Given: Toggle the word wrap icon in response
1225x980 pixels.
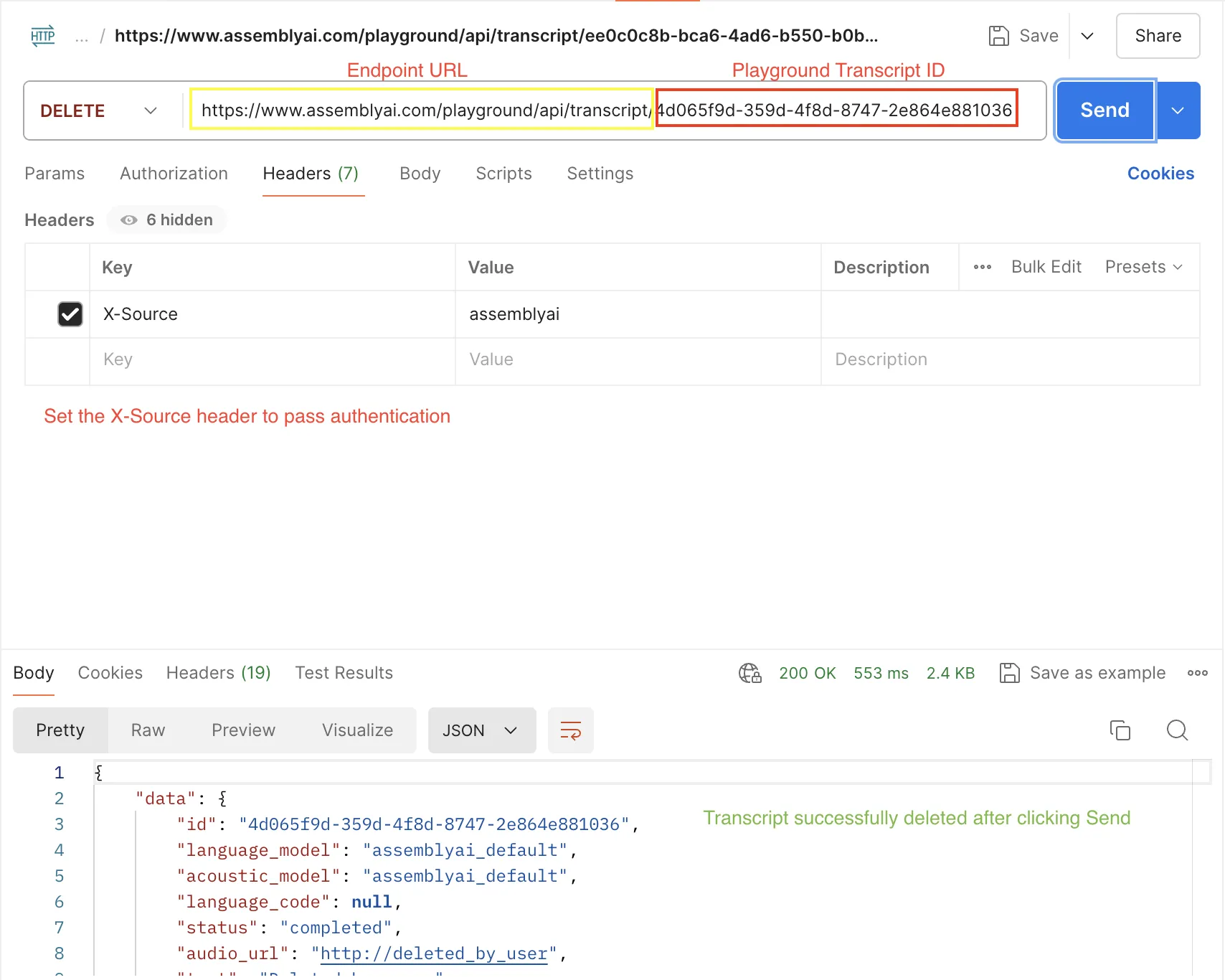Looking at the screenshot, I should pos(570,730).
